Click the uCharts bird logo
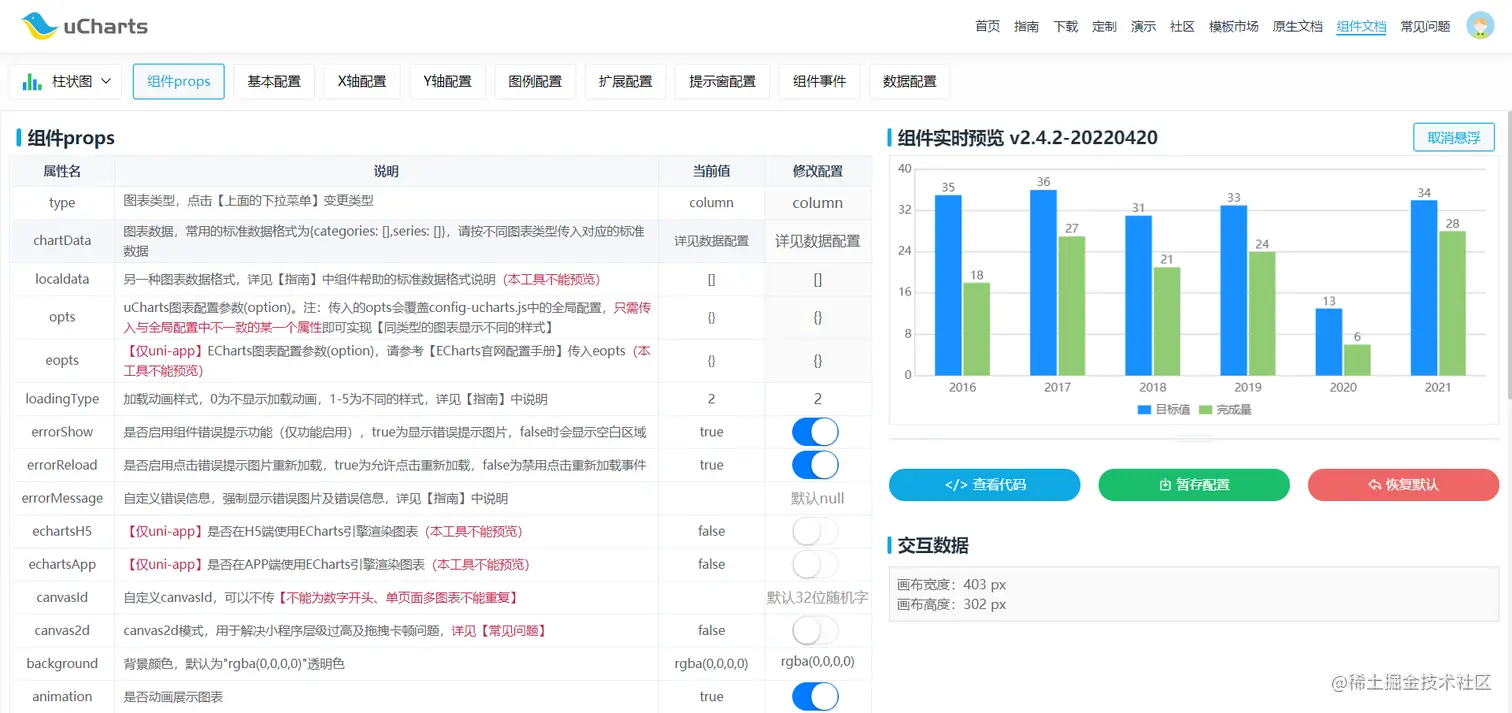Image resolution: width=1512 pixels, height=713 pixels. tap(39, 26)
